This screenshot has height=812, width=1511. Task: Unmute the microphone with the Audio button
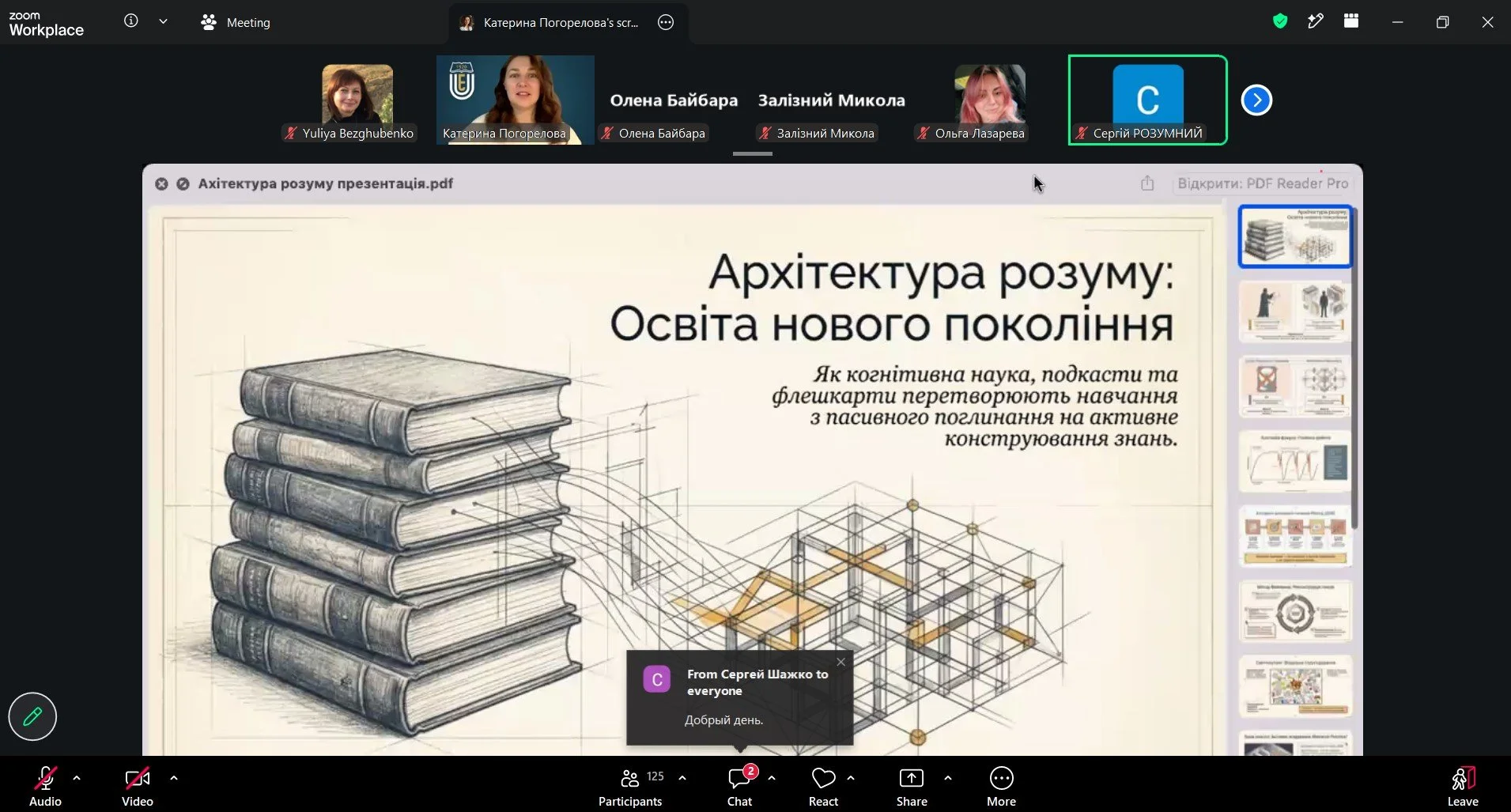45,786
